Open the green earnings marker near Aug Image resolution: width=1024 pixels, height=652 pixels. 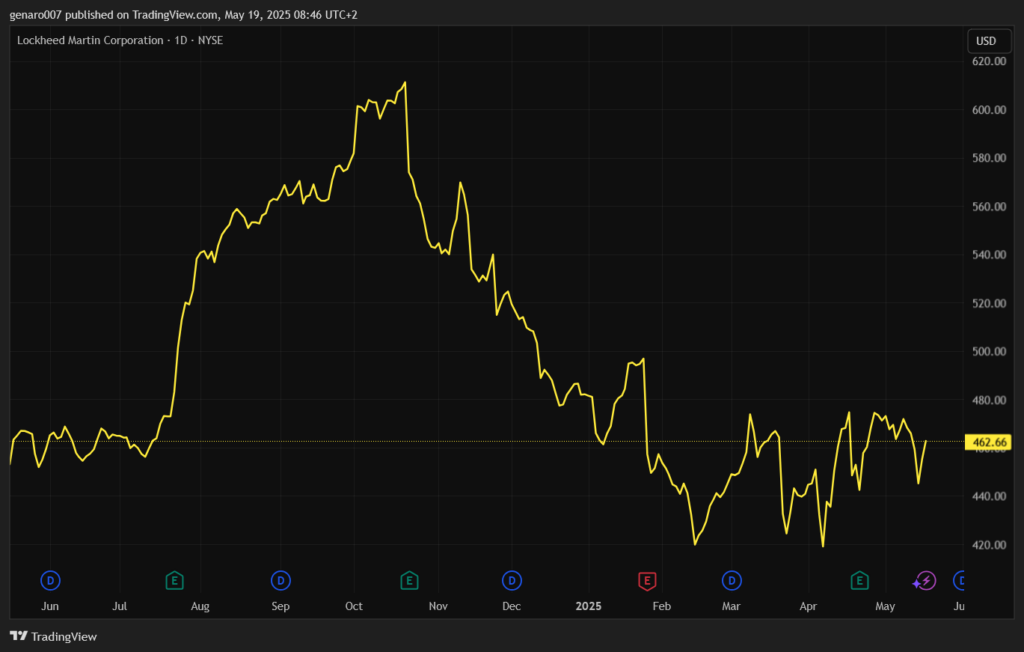(175, 580)
